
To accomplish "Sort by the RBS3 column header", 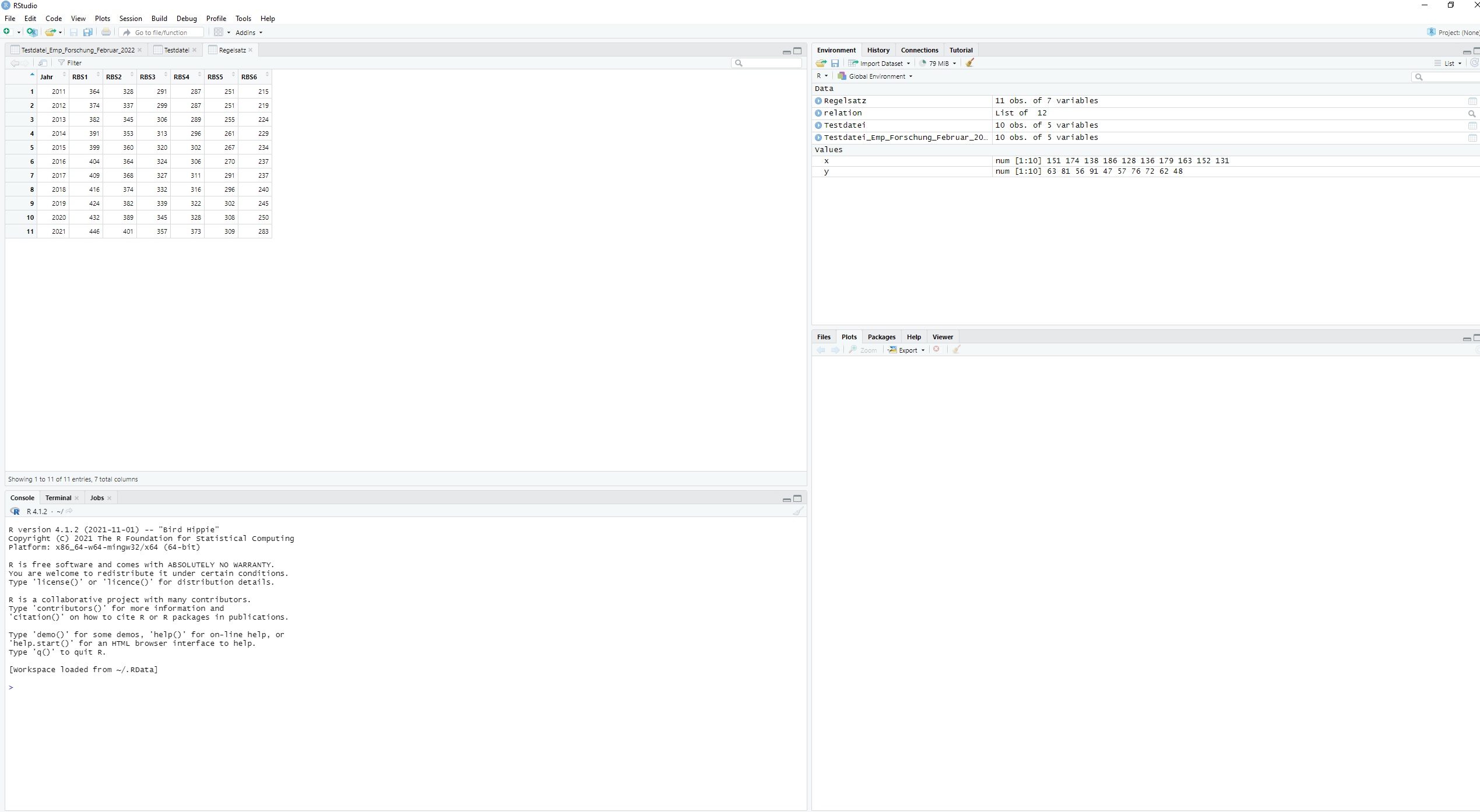I will click(147, 77).
